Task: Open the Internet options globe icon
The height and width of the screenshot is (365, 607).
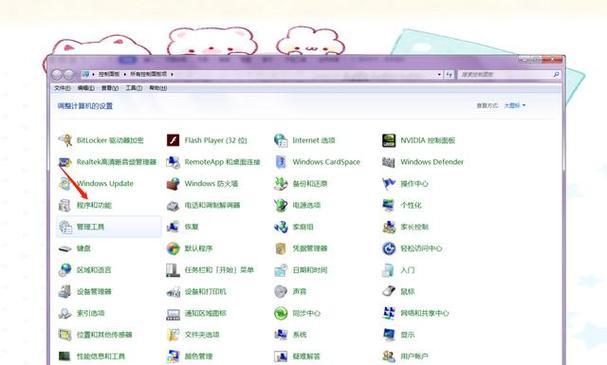Action: pos(281,140)
